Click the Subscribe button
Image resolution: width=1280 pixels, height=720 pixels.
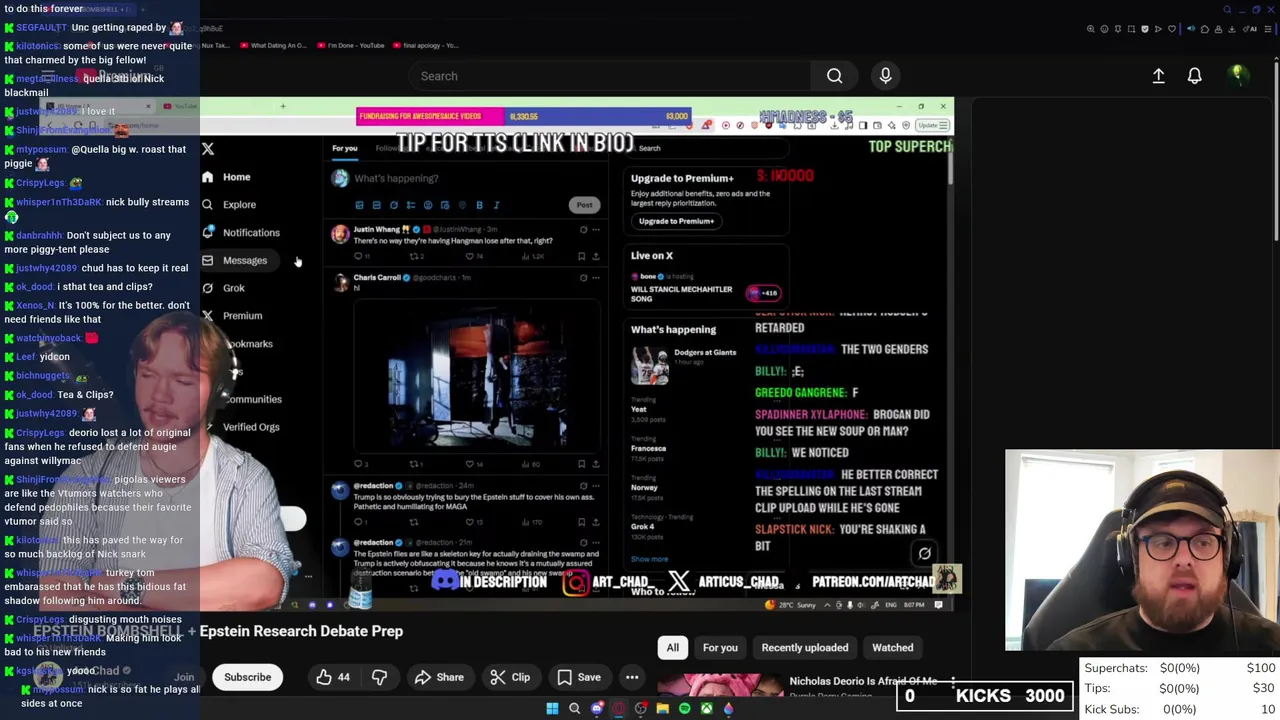pos(247,677)
